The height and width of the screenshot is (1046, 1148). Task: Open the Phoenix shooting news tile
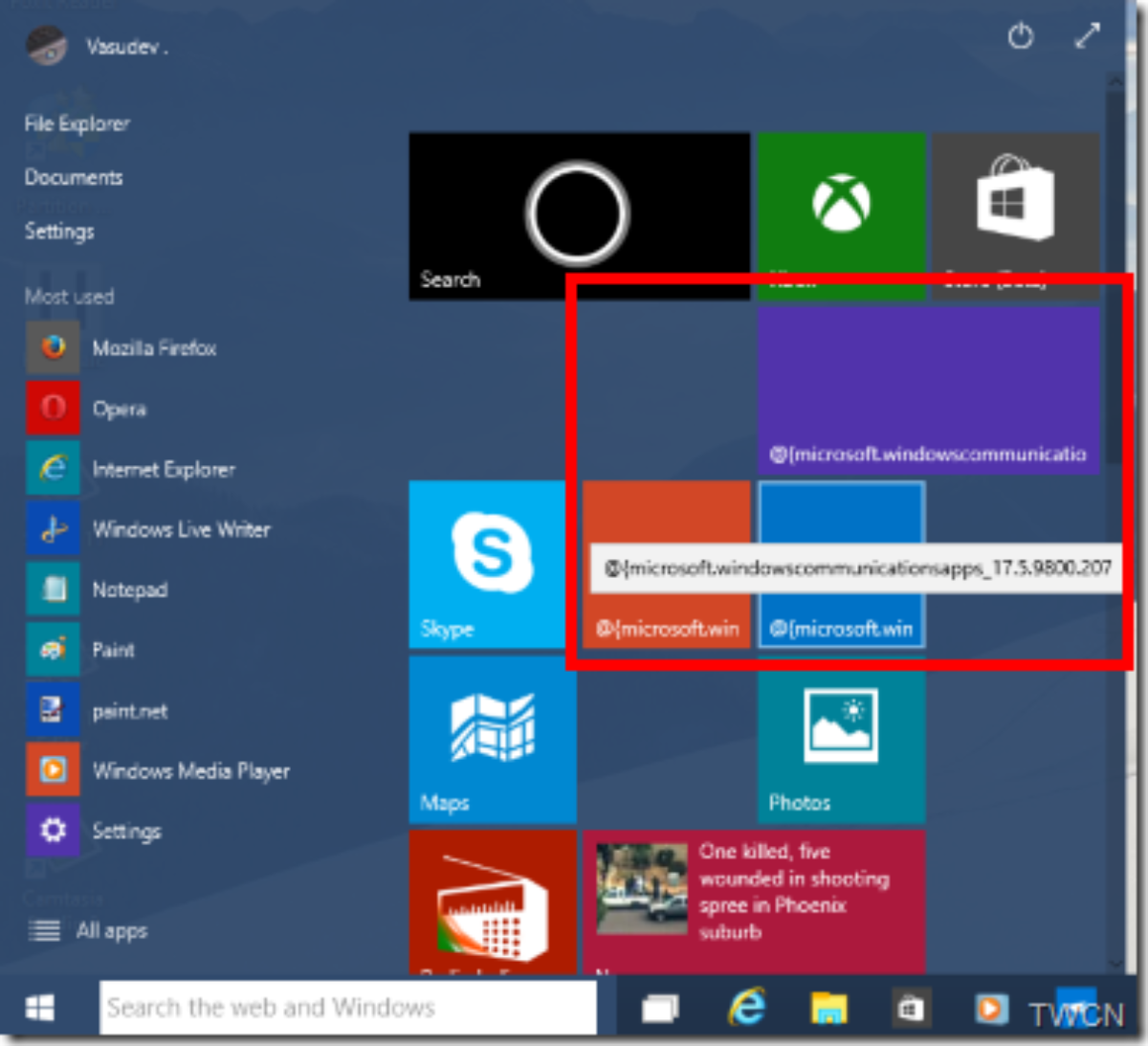[x=754, y=901]
